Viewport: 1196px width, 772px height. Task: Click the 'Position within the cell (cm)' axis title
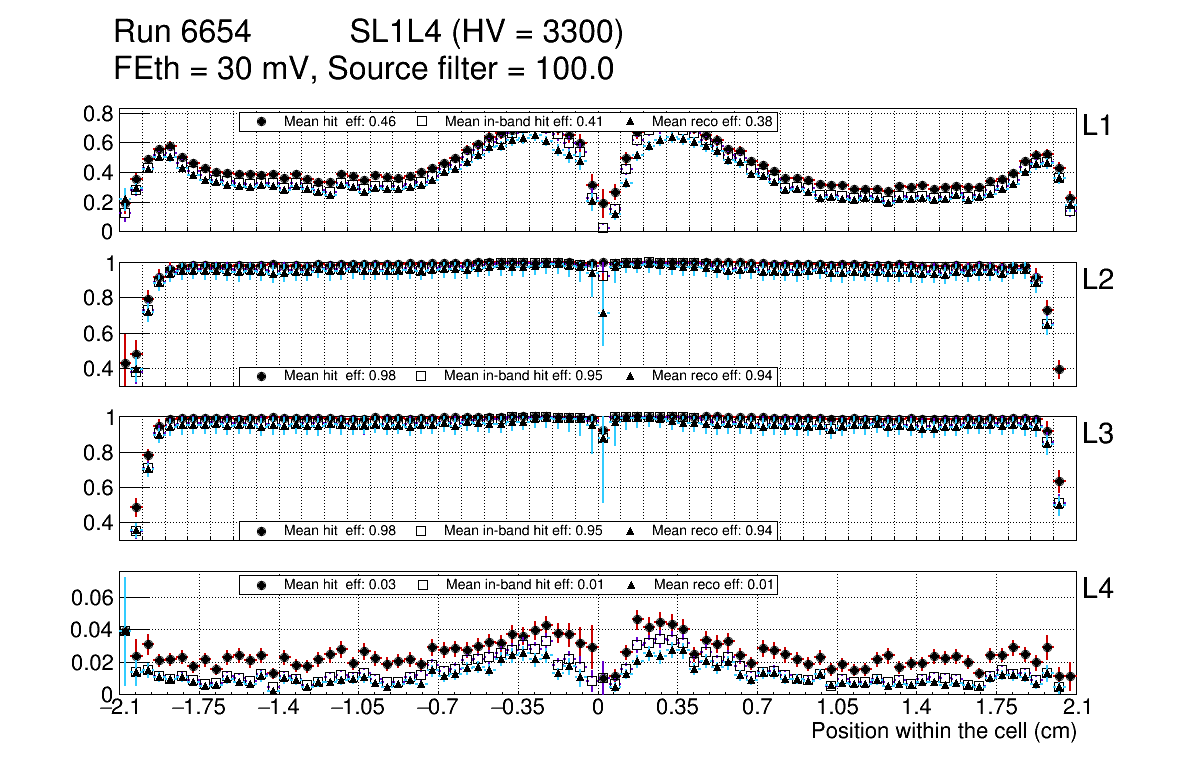pyautogui.click(x=943, y=731)
